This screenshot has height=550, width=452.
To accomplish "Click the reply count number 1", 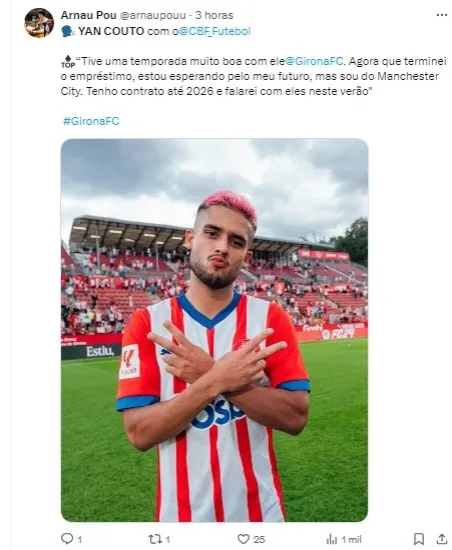I will (79, 539).
